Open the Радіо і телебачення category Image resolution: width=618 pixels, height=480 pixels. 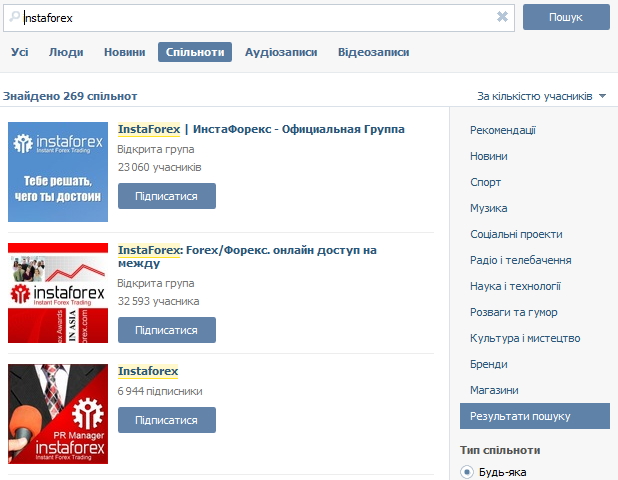click(x=521, y=260)
